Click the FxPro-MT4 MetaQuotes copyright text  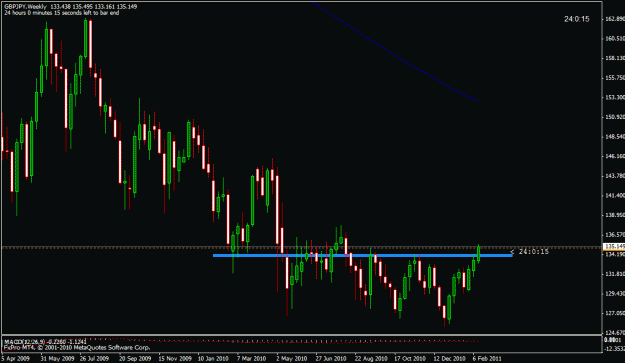pyautogui.click(x=77, y=347)
